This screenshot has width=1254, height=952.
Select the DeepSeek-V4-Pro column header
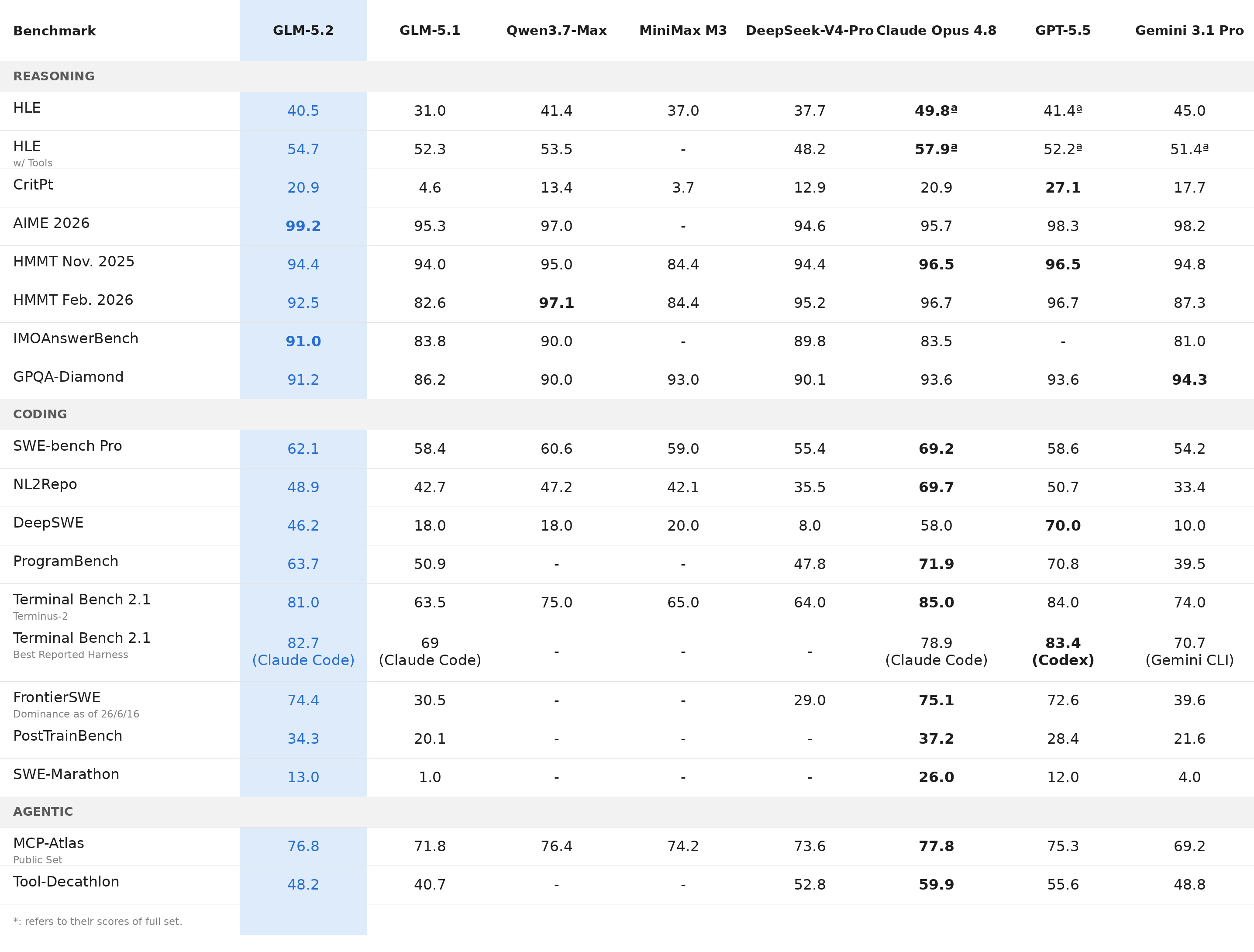[810, 31]
